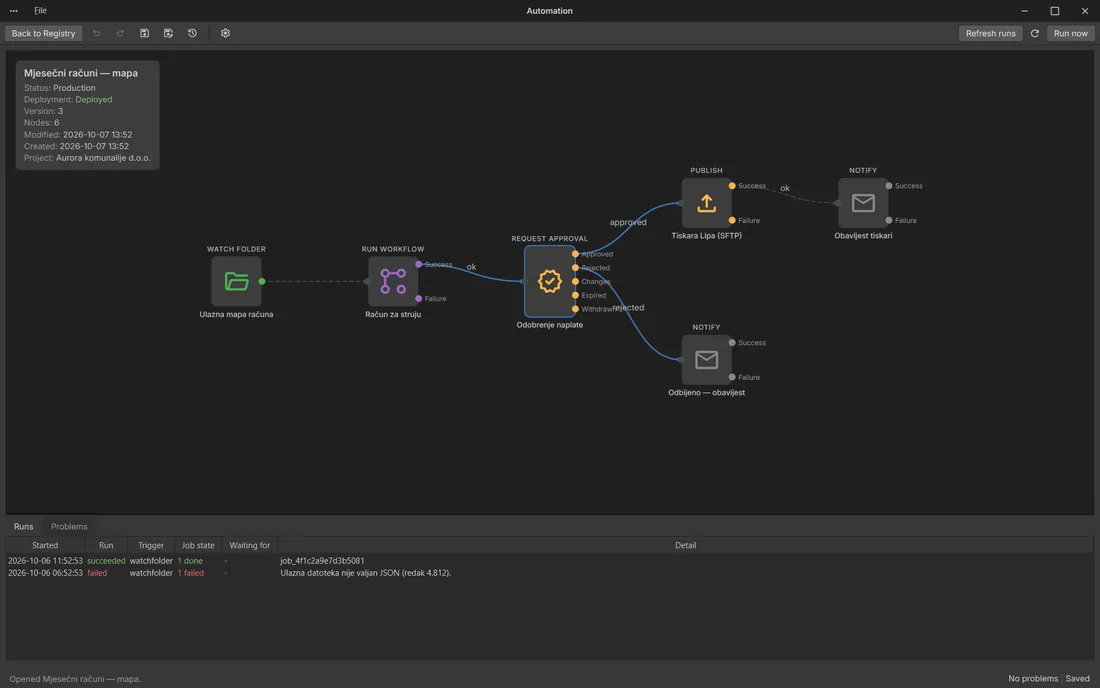Switch to the Problems tab
This screenshot has height=688, width=1100.
(69, 527)
